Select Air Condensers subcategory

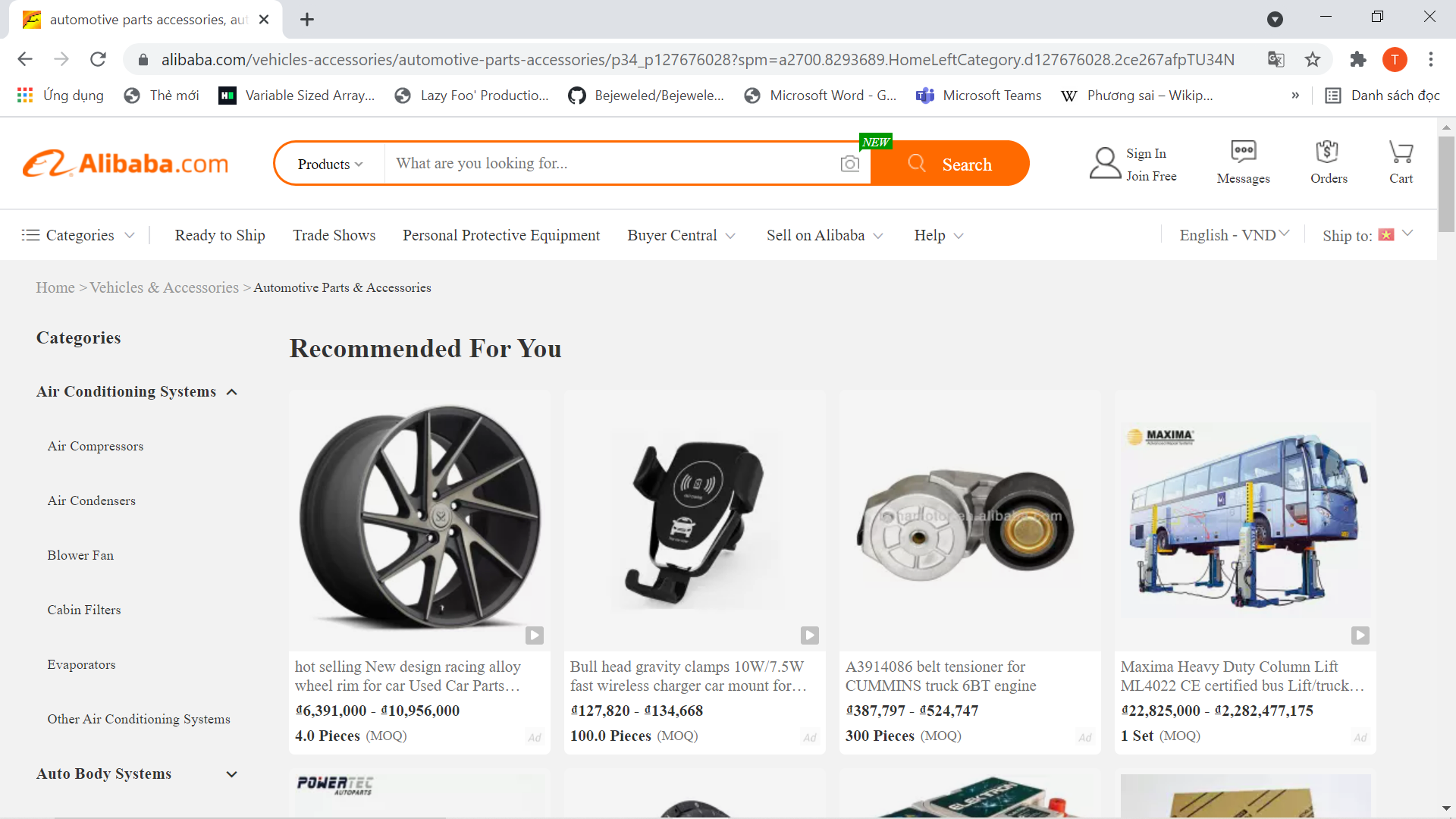92,500
